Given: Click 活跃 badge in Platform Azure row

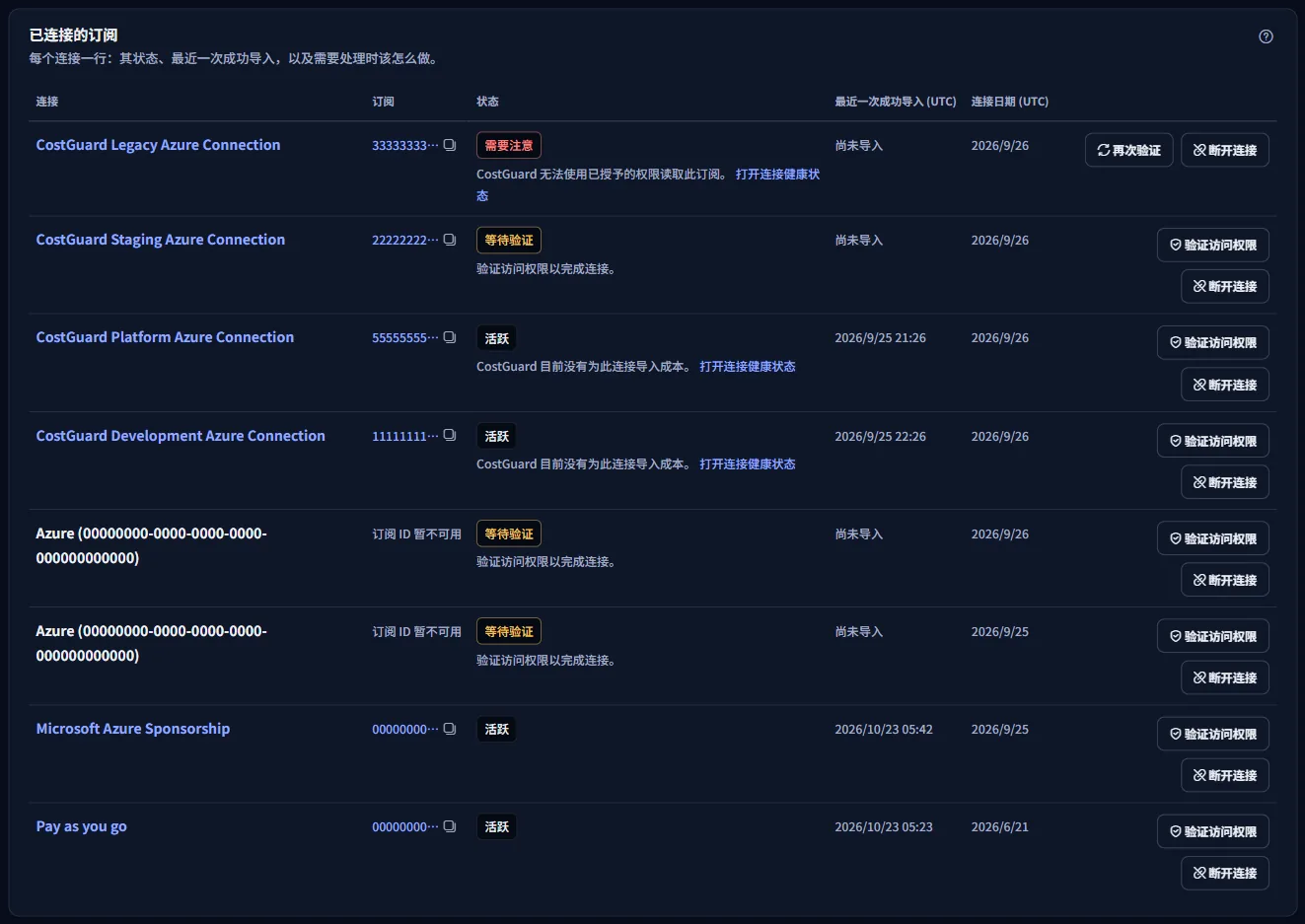Looking at the screenshot, I should [496, 338].
